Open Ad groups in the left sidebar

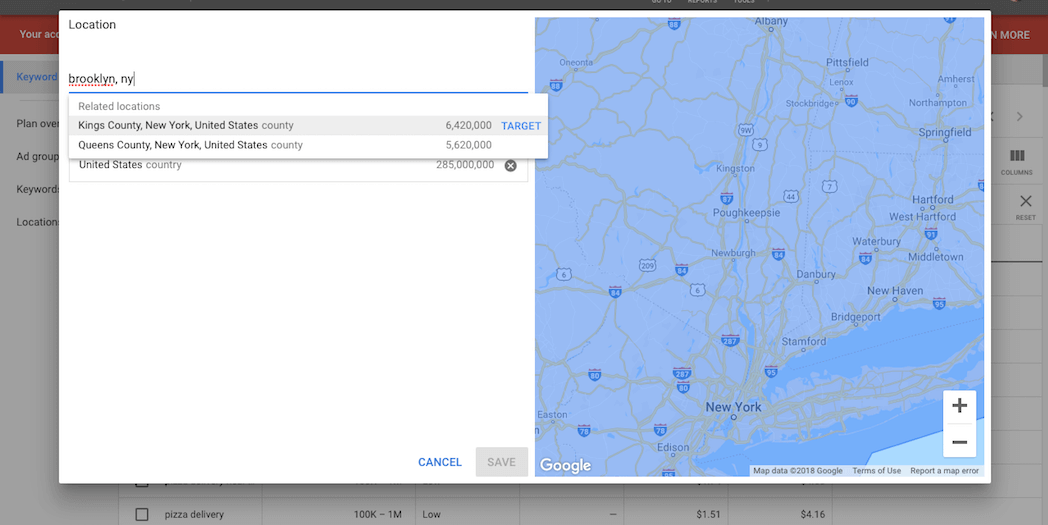click(x=37, y=156)
